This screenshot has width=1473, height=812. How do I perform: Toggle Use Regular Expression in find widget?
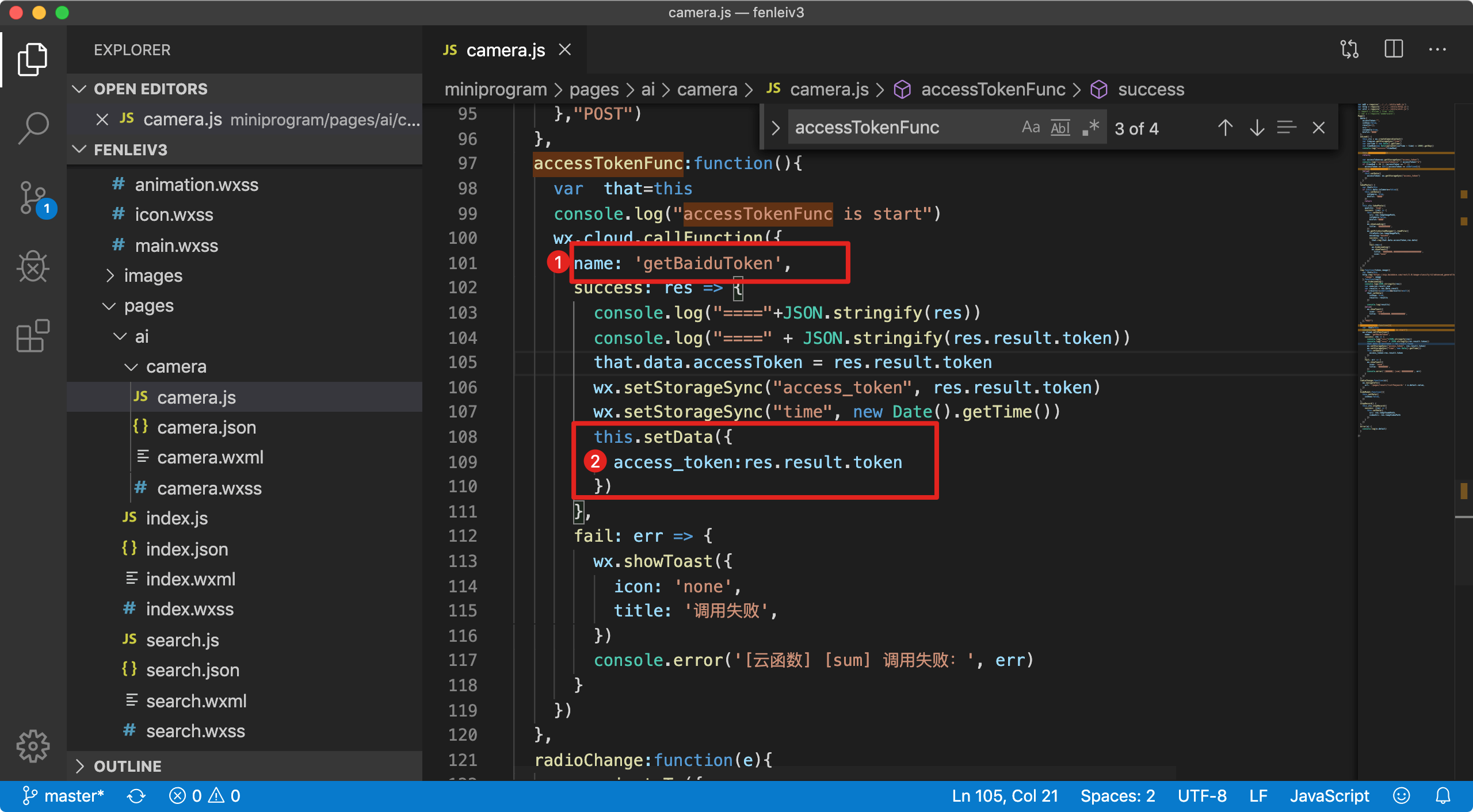tap(1090, 128)
